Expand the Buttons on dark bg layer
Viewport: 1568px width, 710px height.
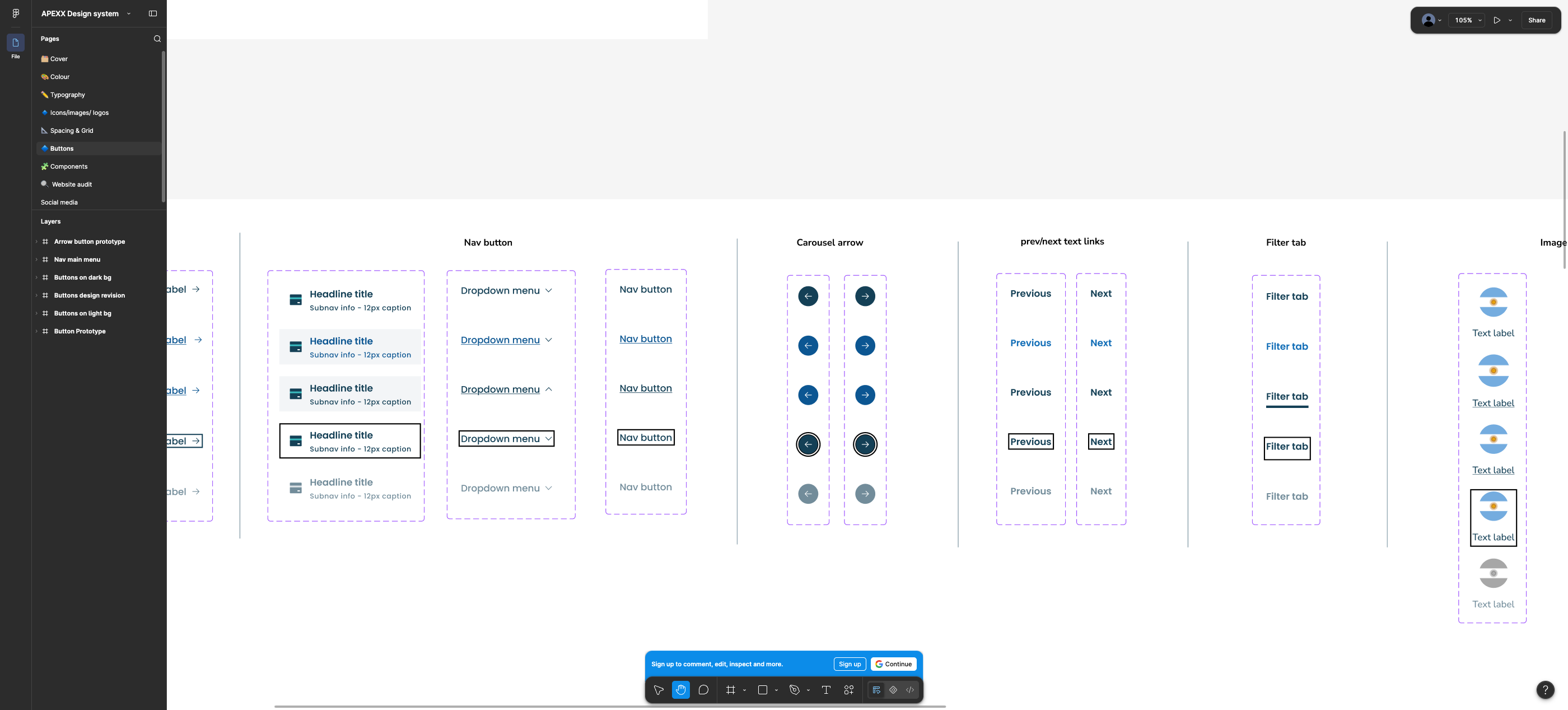[36, 277]
